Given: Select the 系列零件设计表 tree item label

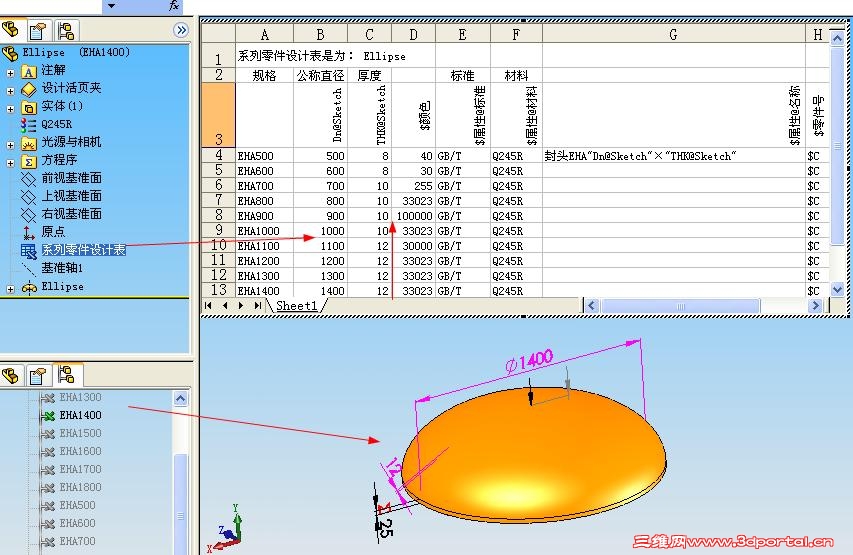Looking at the screenshot, I should tap(84, 250).
